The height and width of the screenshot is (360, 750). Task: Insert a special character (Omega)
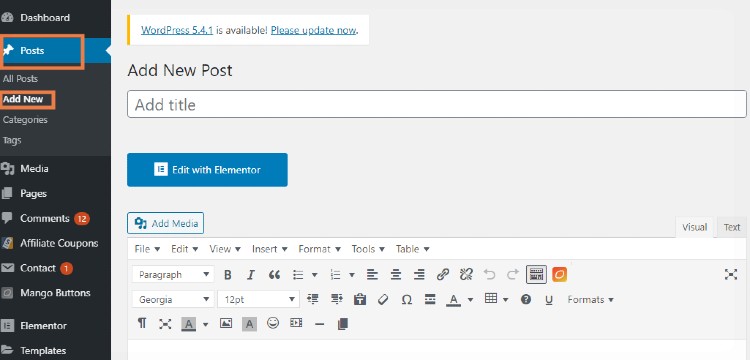pyautogui.click(x=407, y=300)
